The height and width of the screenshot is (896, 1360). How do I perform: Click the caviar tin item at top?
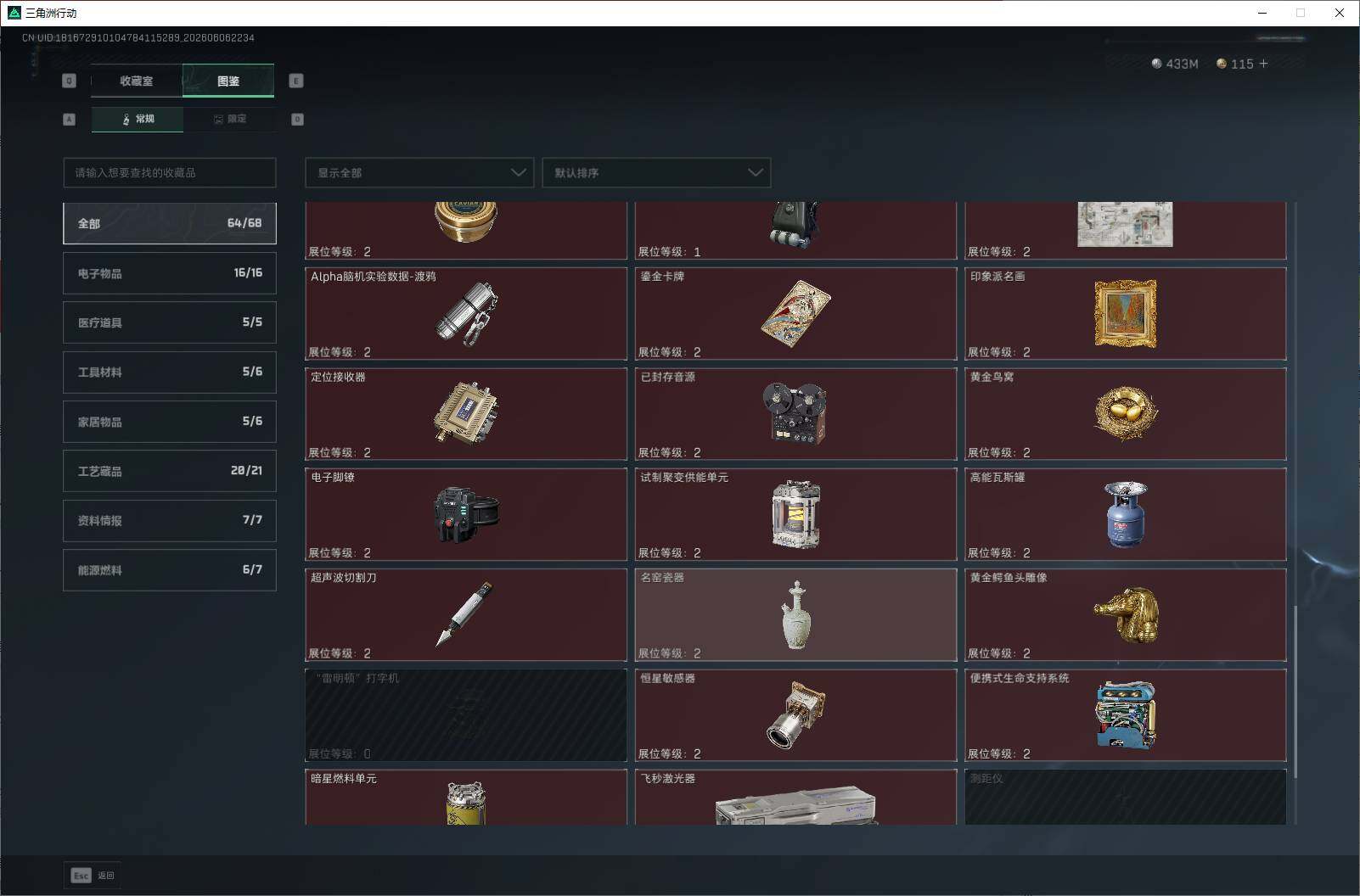466,222
